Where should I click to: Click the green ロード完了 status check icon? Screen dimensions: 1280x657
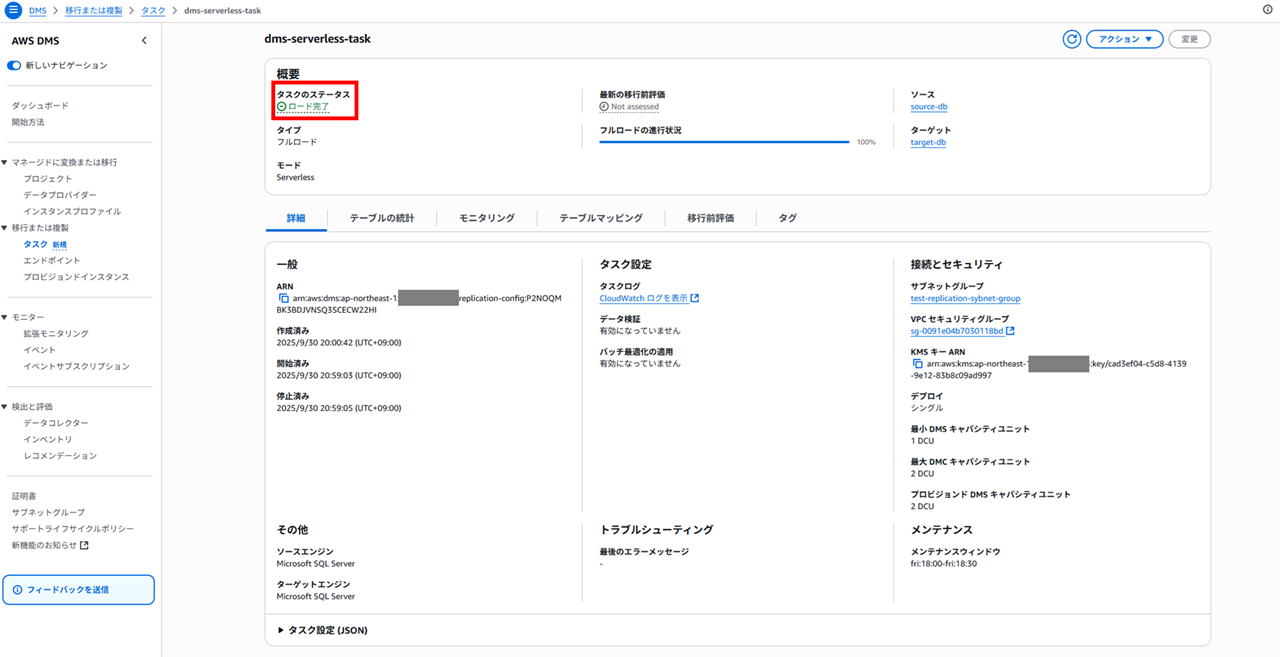coord(282,106)
